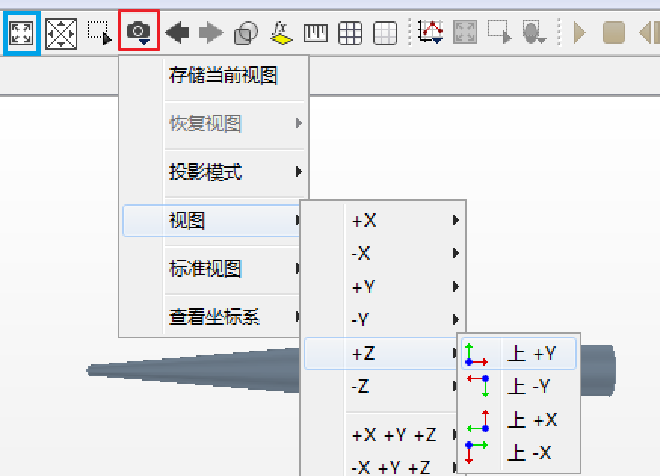This screenshot has height=476, width=660.
Task: Select the zoom box selection tool
Action: 99,33
